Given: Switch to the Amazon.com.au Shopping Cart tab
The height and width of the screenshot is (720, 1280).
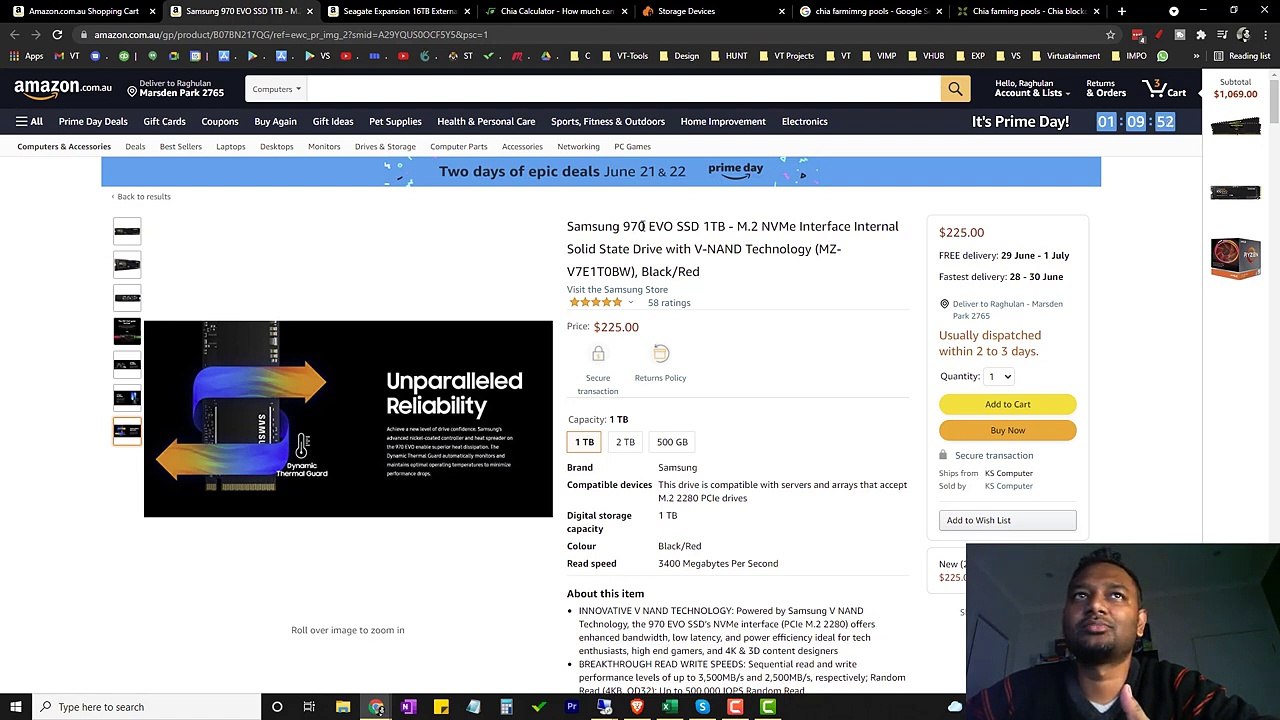Looking at the screenshot, I should (84, 11).
